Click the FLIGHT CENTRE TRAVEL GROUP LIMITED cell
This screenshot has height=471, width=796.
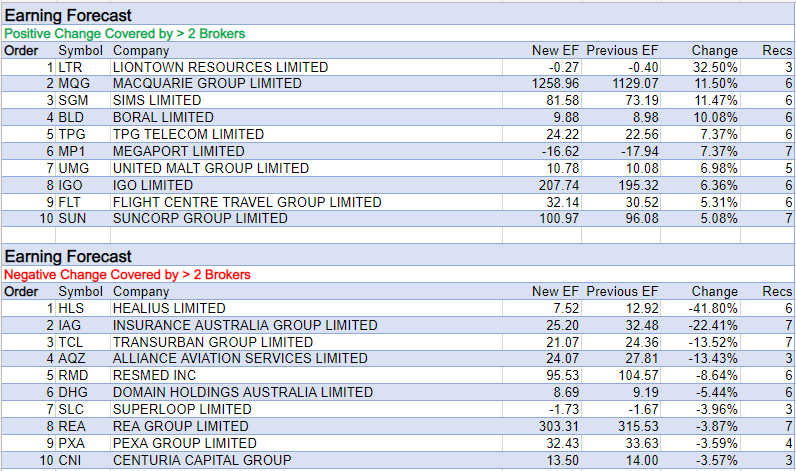pyautogui.click(x=247, y=201)
